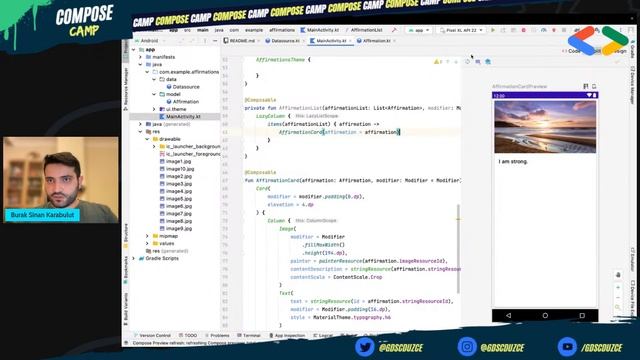The image size is (640, 360).
Task: Click the warning triangle icon in the editor
Action: tap(436, 62)
